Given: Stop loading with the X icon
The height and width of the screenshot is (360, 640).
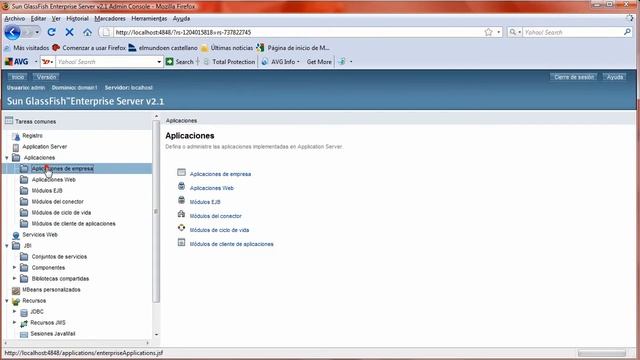Looking at the screenshot, I should pos(69,32).
